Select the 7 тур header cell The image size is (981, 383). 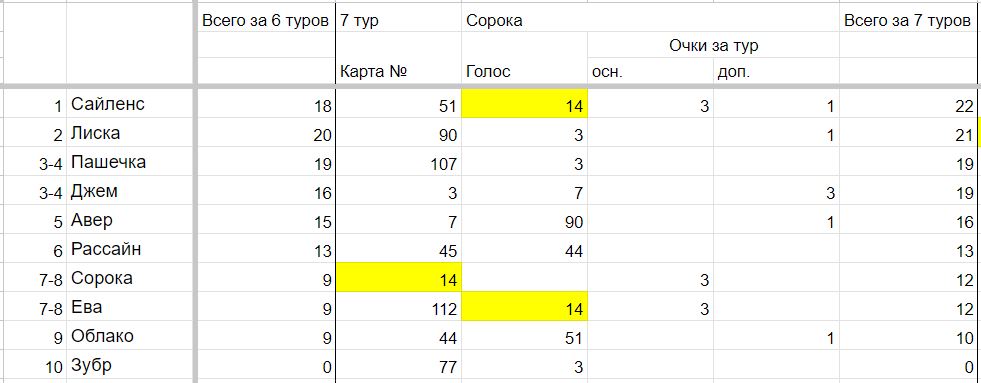coord(399,21)
